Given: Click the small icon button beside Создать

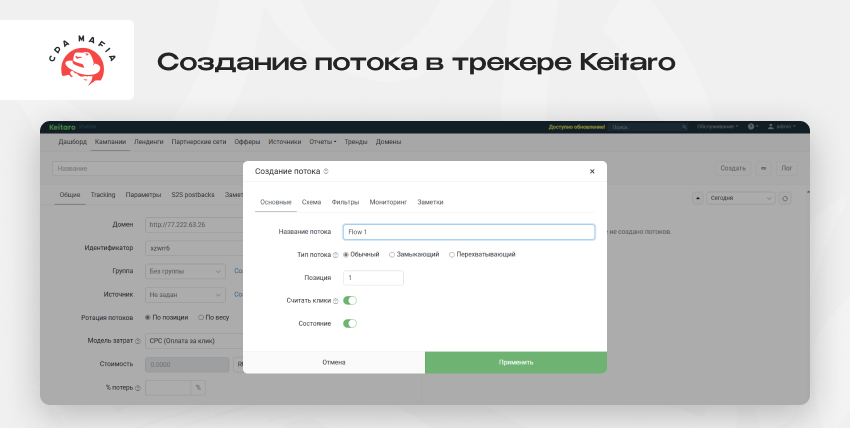Looking at the screenshot, I should click(x=764, y=168).
